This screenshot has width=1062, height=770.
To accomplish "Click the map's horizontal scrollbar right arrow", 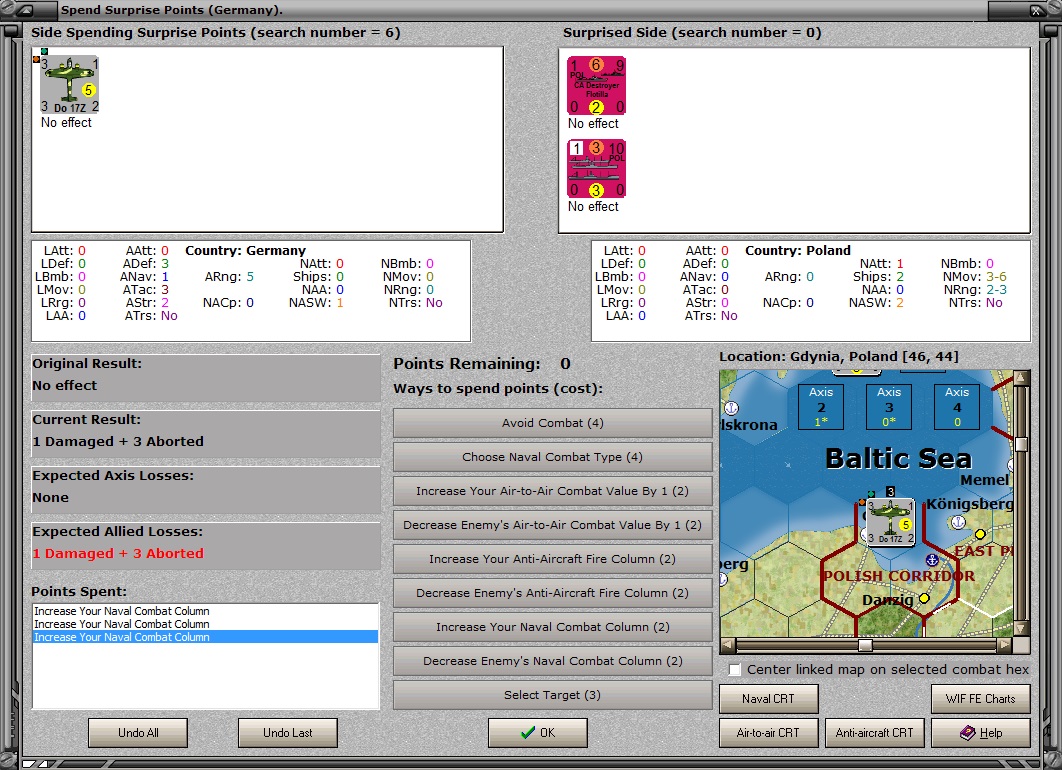I will point(1003,645).
